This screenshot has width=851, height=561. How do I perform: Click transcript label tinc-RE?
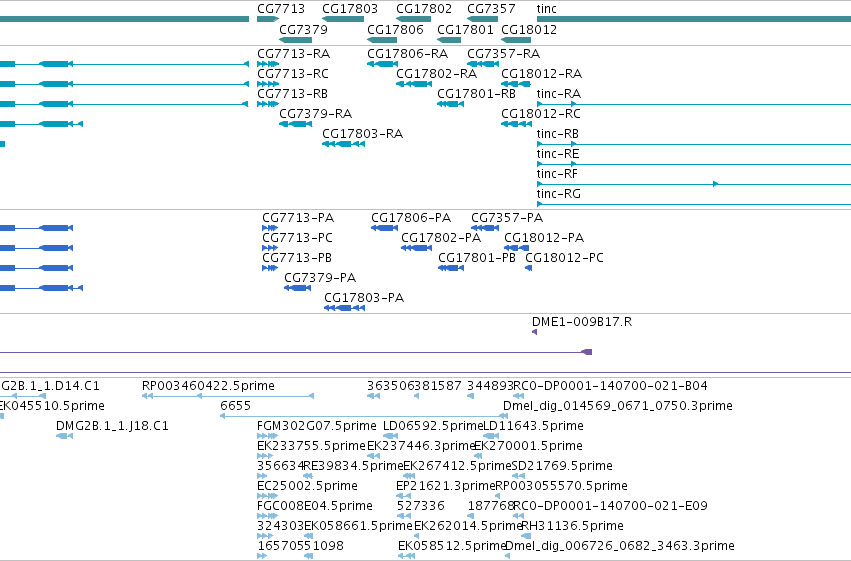pos(558,154)
